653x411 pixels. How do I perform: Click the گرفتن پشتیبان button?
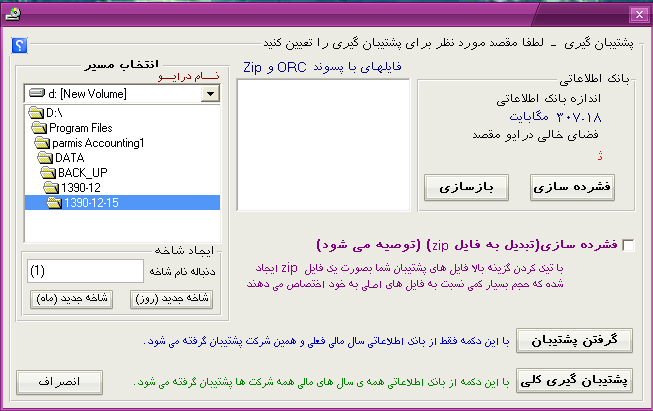tap(574, 341)
